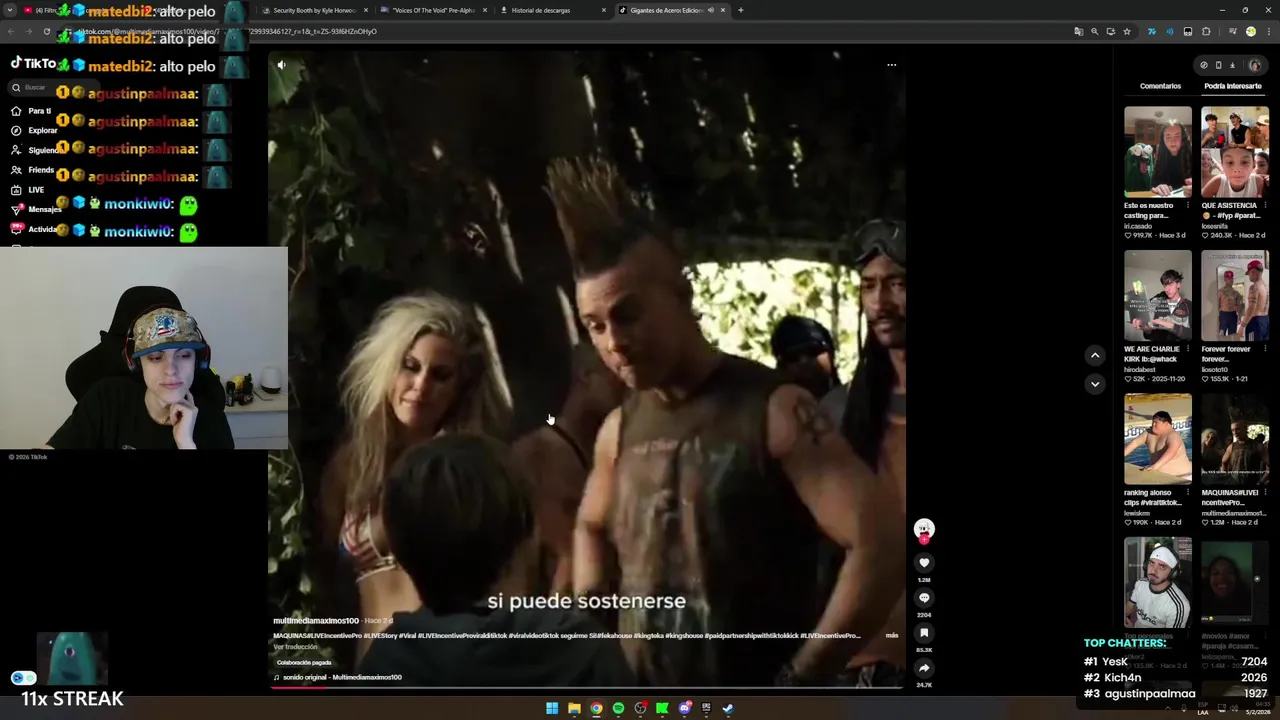Image resolution: width=1280 pixels, height=720 pixels.
Task: Open more options for 'QUE ASISTENCIA' video
Action: (1265, 205)
